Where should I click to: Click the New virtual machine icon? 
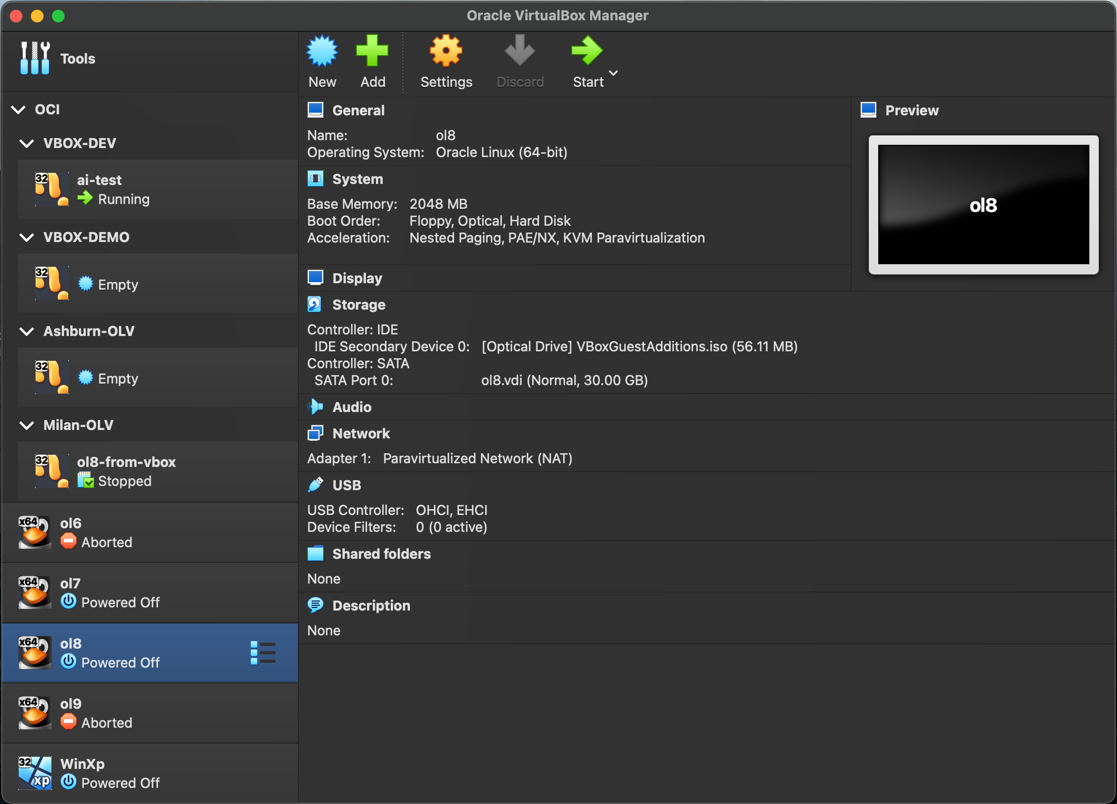tap(322, 52)
